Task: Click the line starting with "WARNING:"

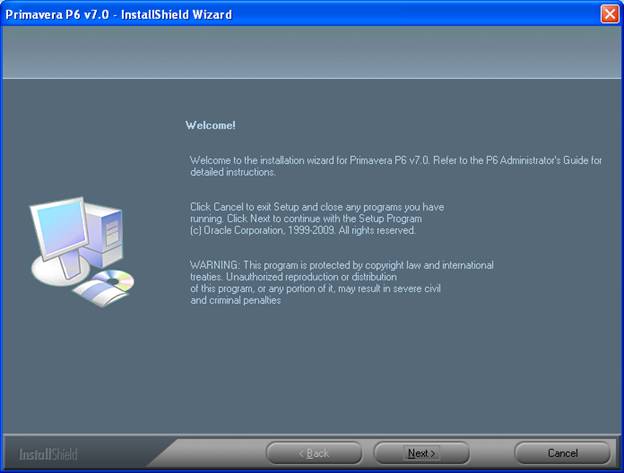Action: [x=341, y=265]
